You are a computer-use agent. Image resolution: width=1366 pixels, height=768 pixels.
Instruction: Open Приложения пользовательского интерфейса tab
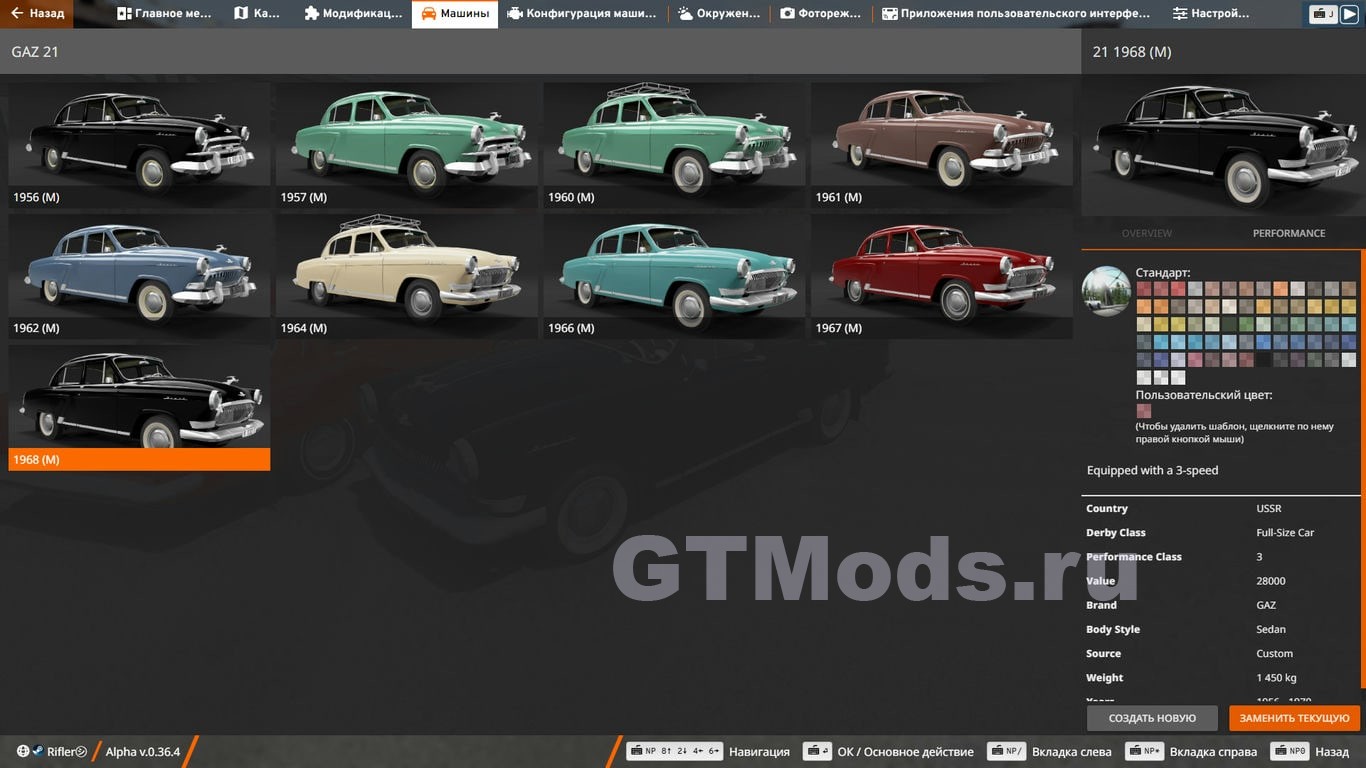pyautogui.click(x=1016, y=14)
